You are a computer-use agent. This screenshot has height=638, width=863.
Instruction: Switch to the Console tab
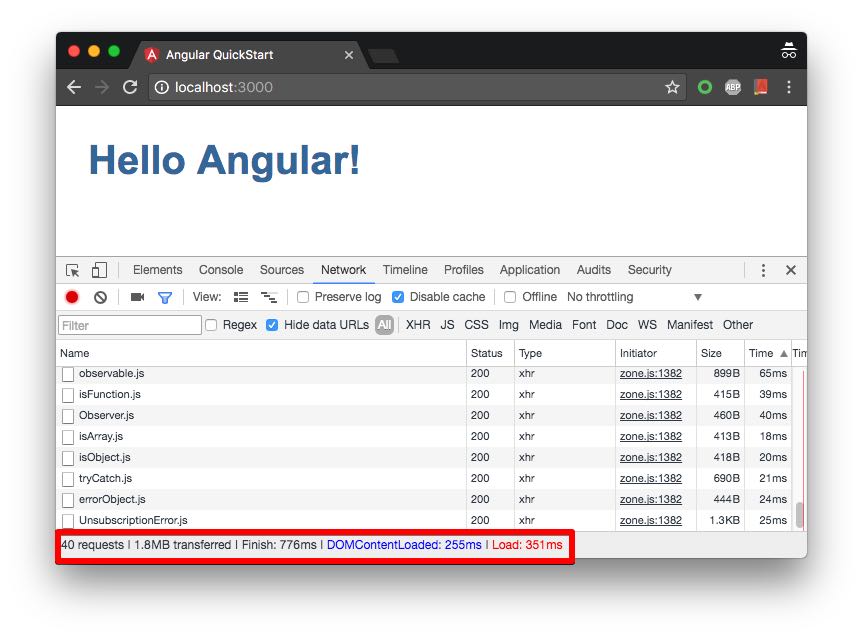click(x=221, y=270)
